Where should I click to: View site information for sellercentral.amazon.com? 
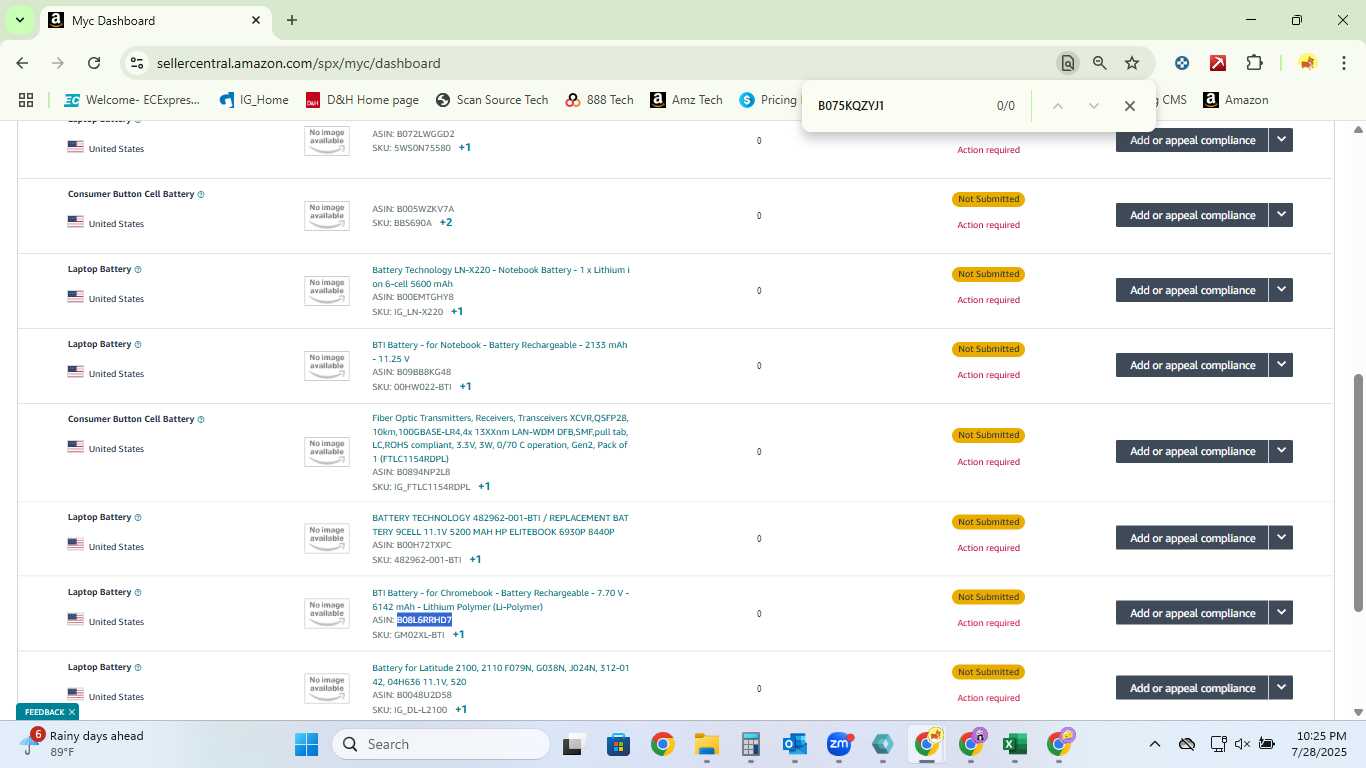137,63
